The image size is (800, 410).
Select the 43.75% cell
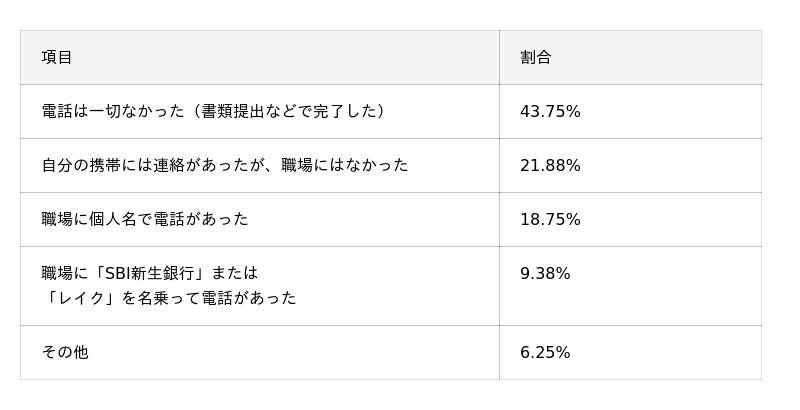click(x=550, y=112)
